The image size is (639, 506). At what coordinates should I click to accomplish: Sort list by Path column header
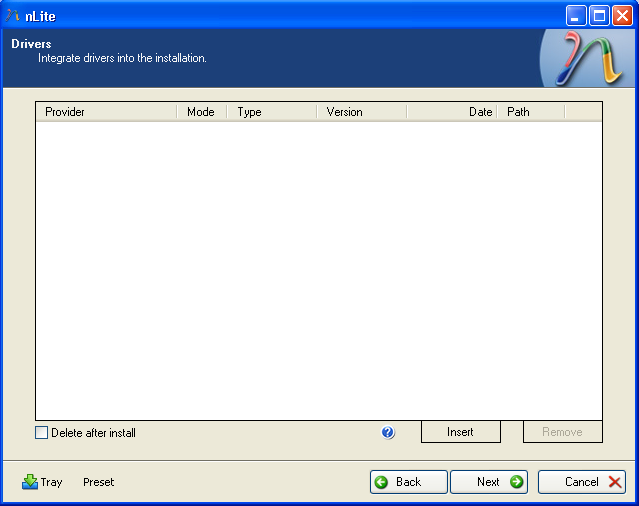(531, 112)
